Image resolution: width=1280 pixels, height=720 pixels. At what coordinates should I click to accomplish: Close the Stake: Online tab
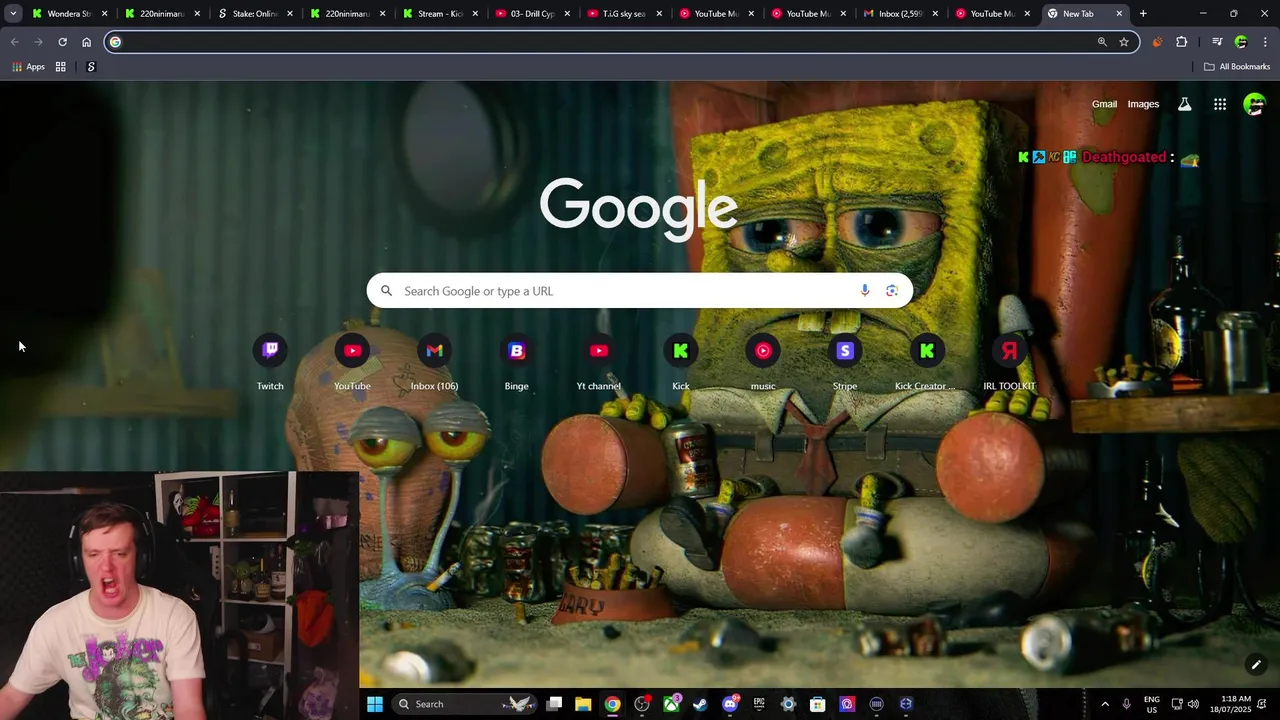tap(290, 14)
